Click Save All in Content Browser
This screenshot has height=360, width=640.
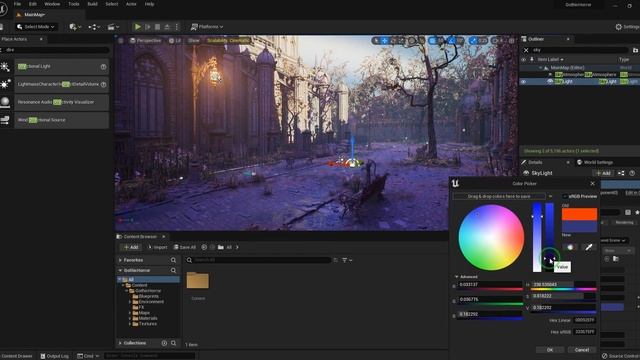tap(184, 247)
